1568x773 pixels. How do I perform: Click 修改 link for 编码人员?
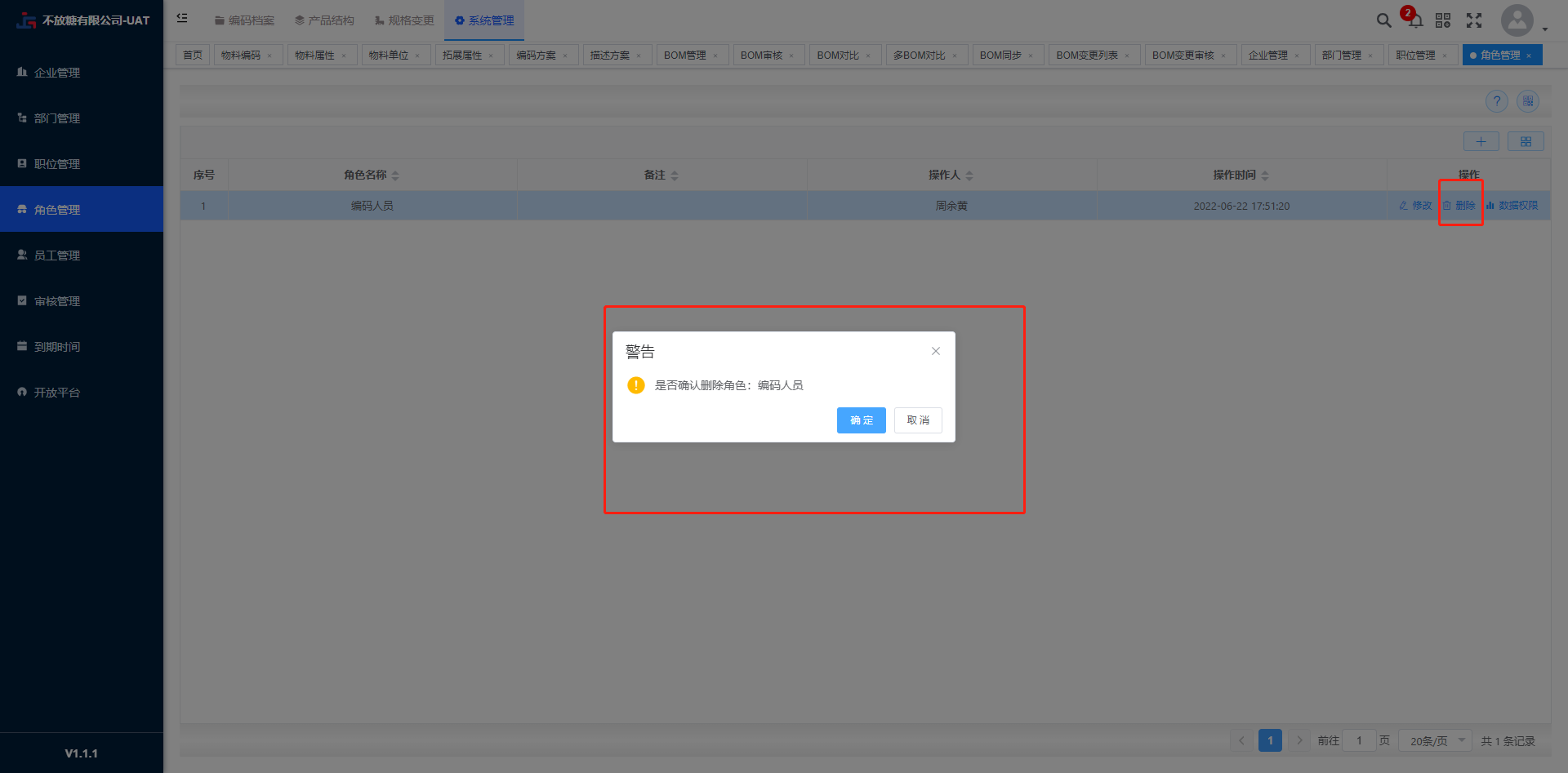1415,206
